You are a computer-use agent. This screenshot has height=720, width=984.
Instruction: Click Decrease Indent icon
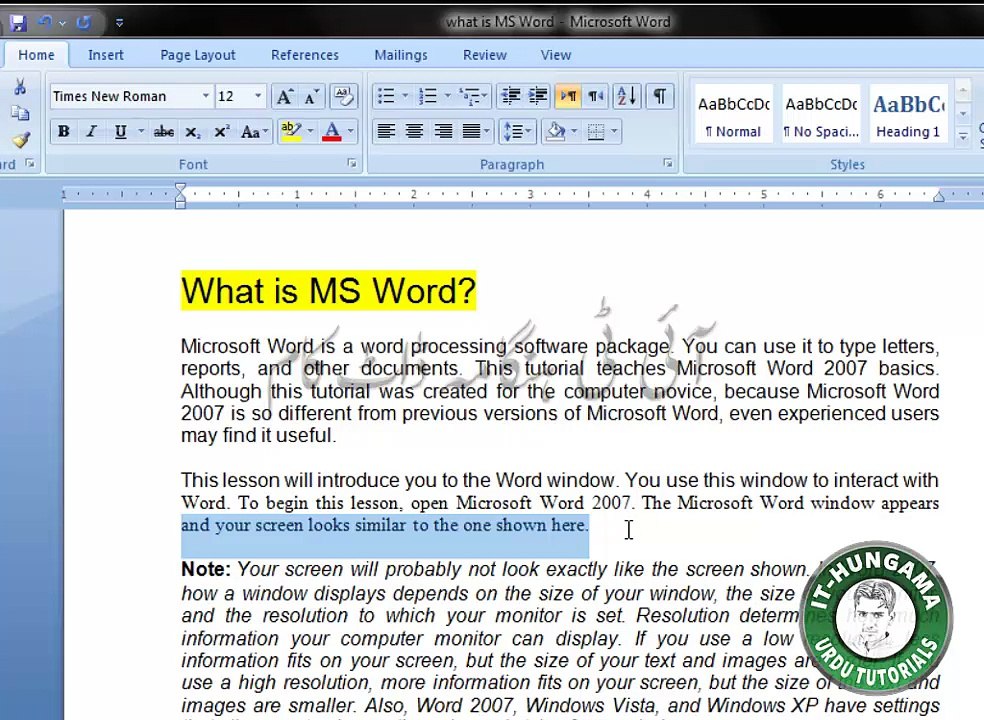point(511,96)
